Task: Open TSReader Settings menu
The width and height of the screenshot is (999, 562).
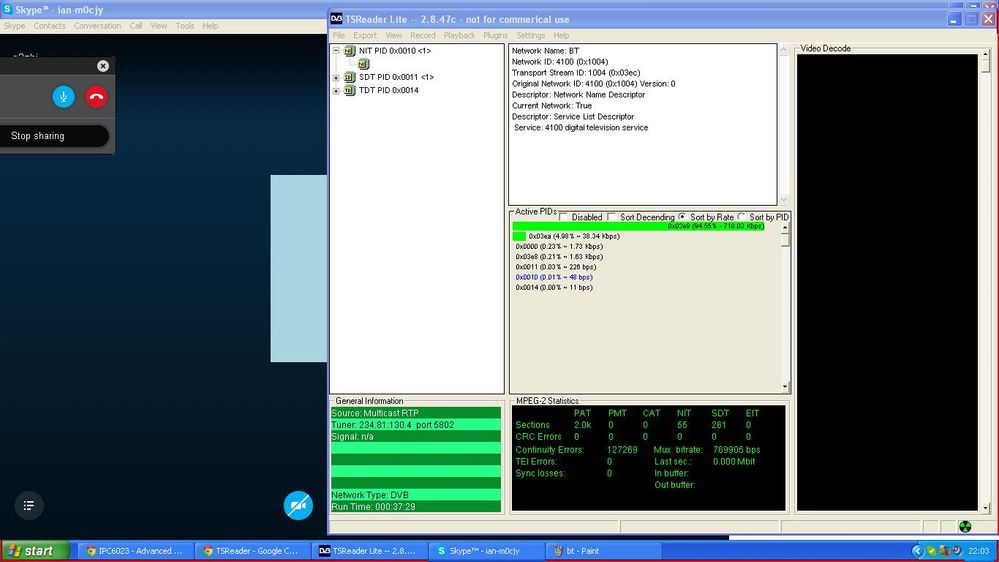Action: tap(531, 36)
